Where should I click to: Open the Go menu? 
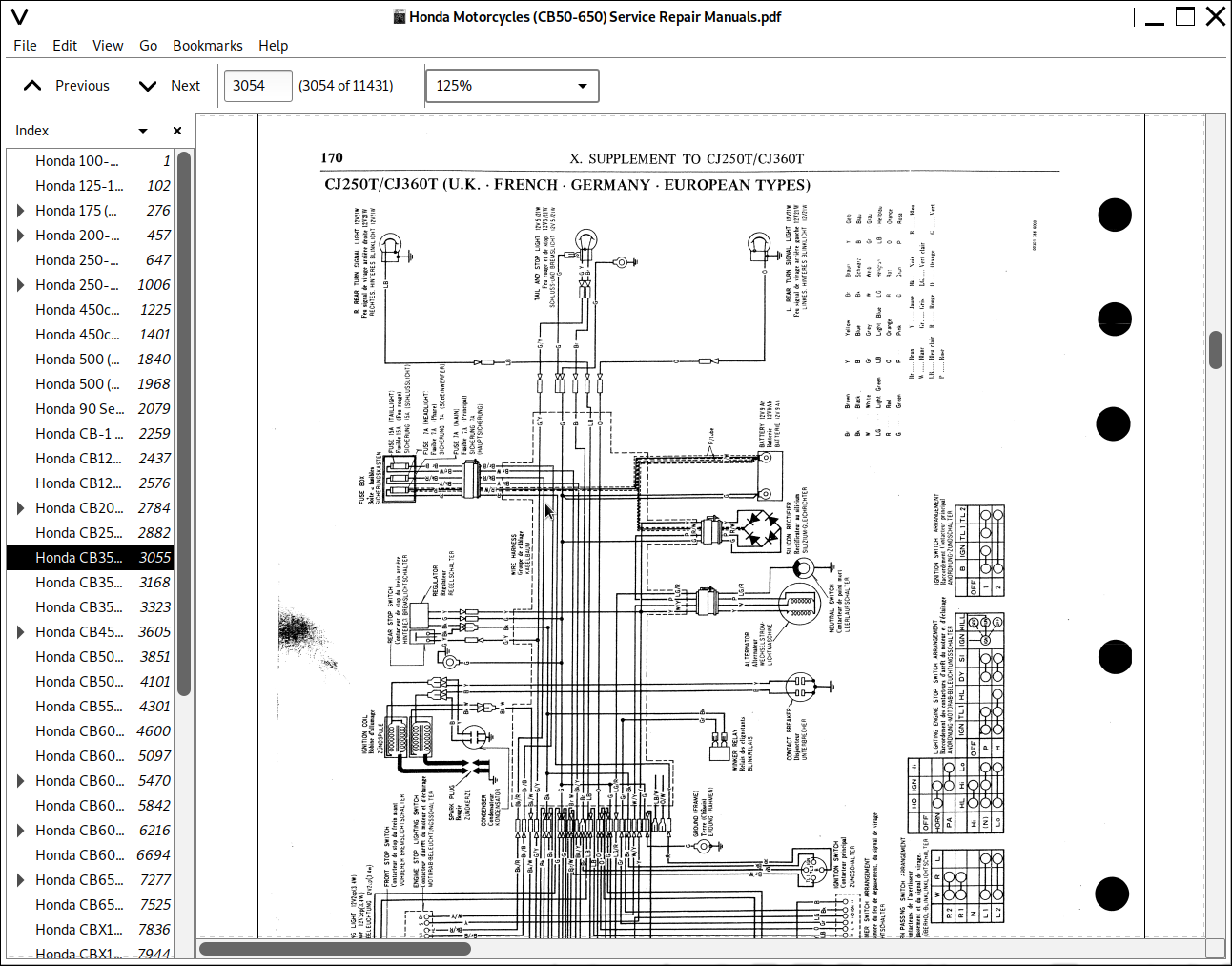(148, 45)
